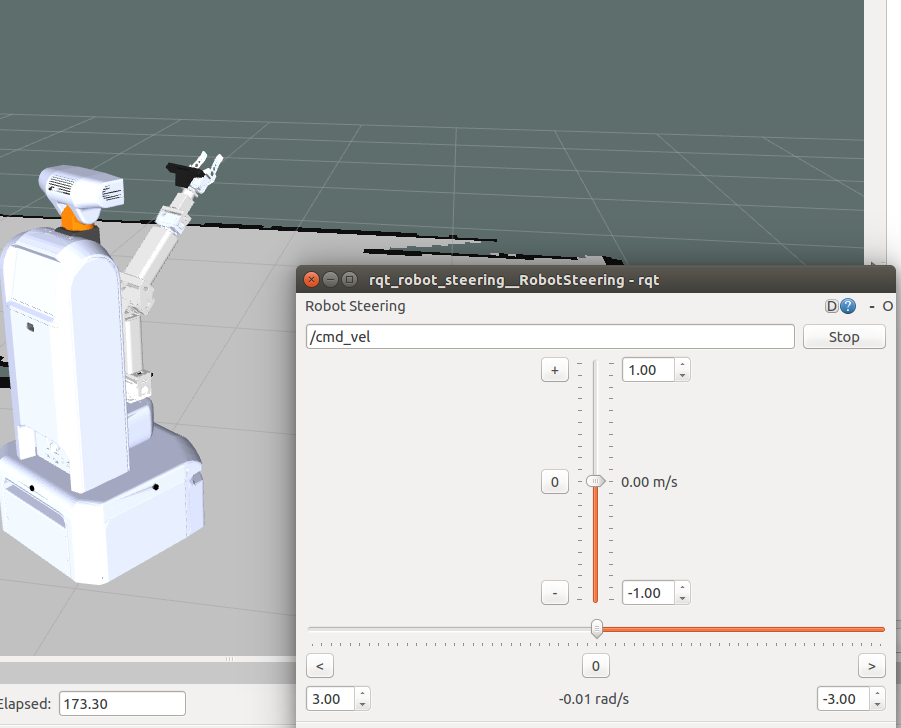Click the /cmd_vel topic input field
Image resolution: width=901 pixels, height=728 pixels.
tap(550, 337)
